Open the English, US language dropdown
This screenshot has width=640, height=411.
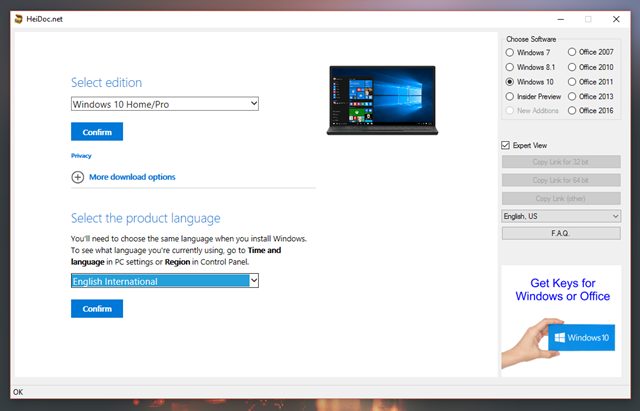pyautogui.click(x=560, y=215)
